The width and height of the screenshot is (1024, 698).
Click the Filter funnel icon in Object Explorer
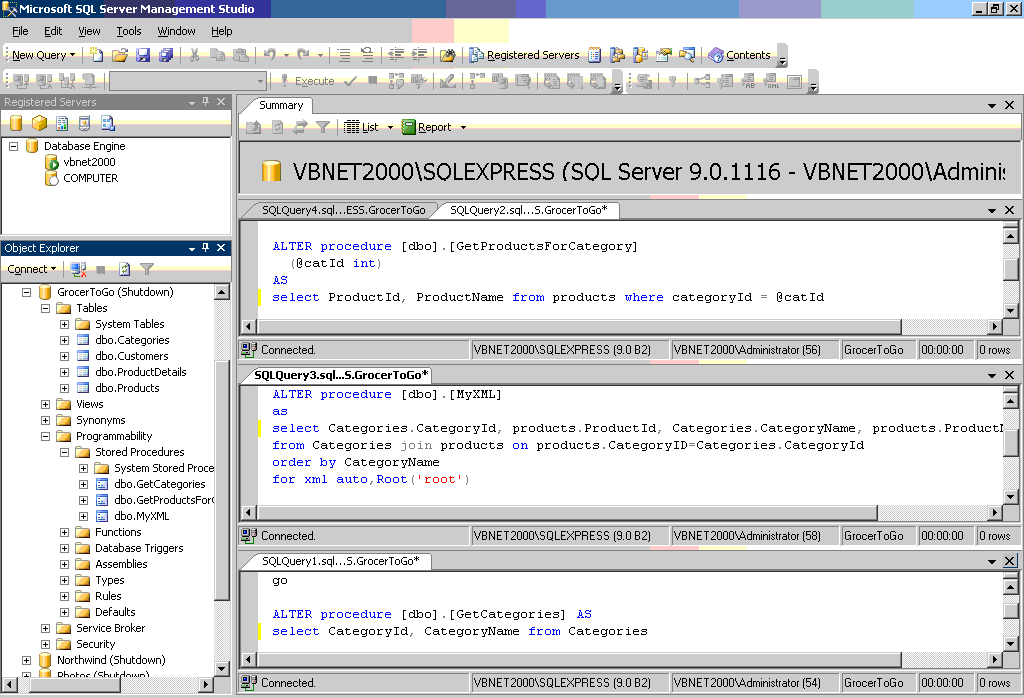(x=147, y=269)
